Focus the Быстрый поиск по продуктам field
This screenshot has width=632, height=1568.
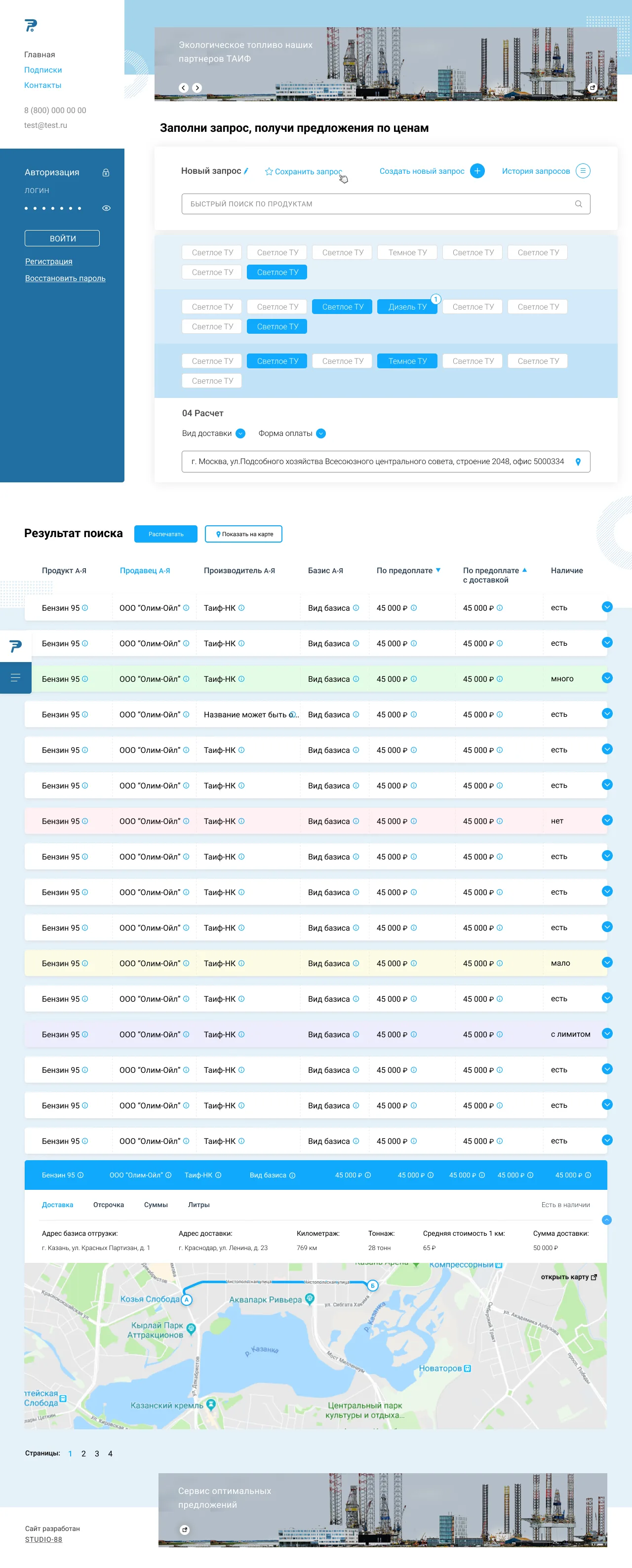point(386,204)
